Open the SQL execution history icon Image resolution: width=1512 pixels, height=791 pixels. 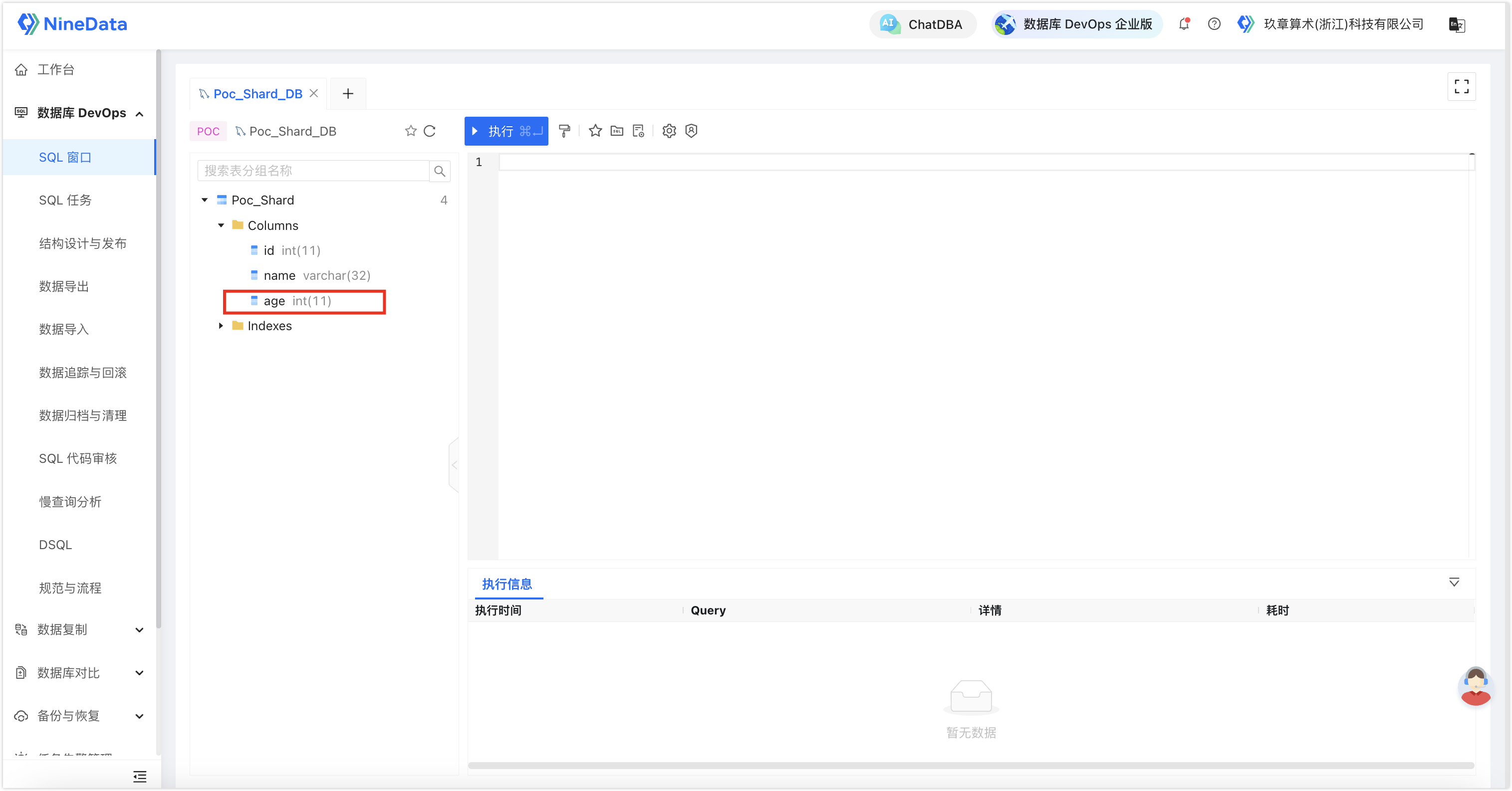click(639, 131)
